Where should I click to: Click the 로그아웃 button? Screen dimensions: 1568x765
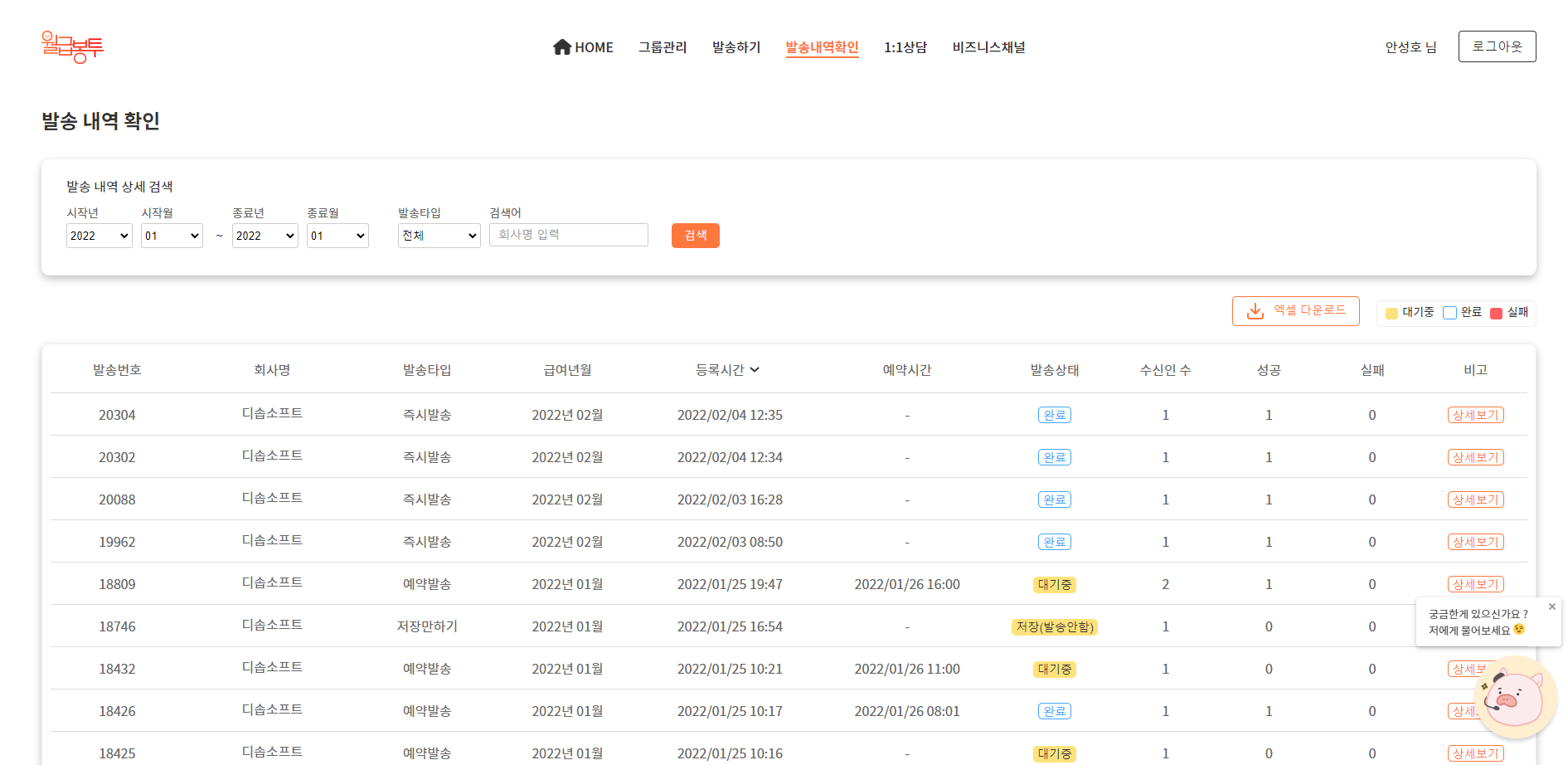[x=1498, y=46]
